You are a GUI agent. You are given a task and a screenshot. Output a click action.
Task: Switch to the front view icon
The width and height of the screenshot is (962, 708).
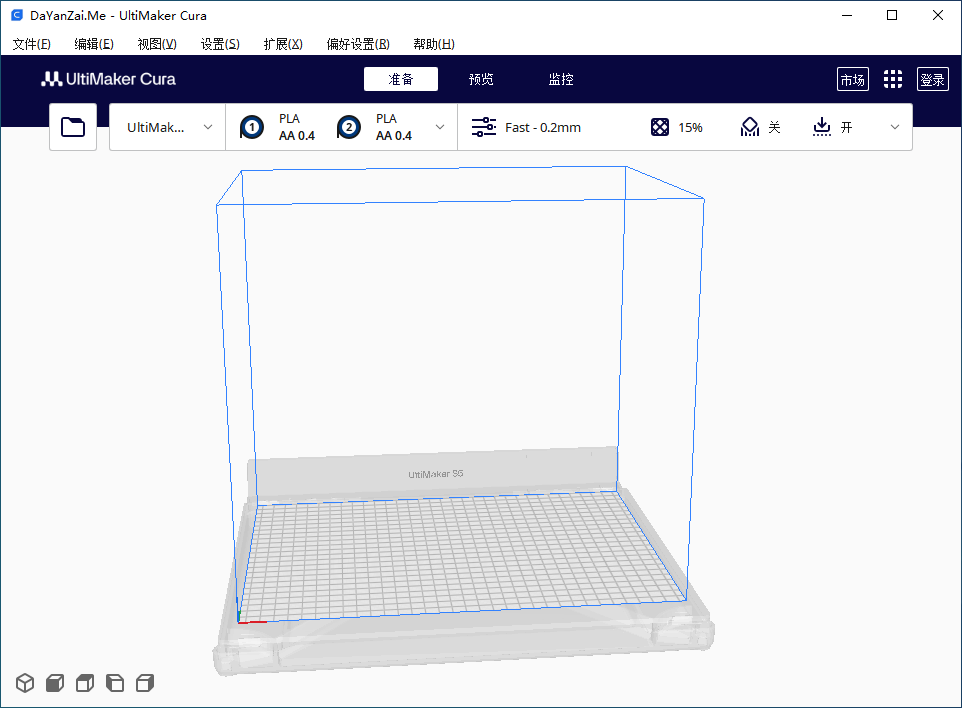(54, 682)
